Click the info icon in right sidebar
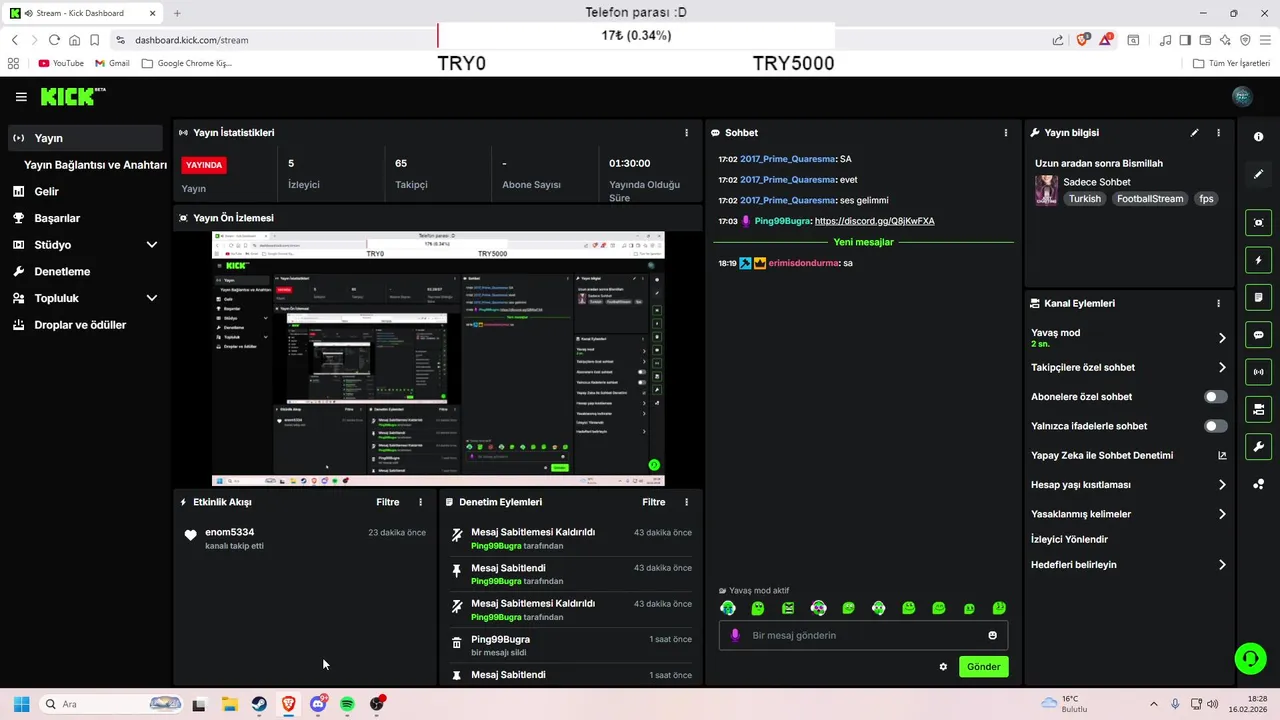This screenshot has width=1280, height=720. pyautogui.click(x=1258, y=137)
